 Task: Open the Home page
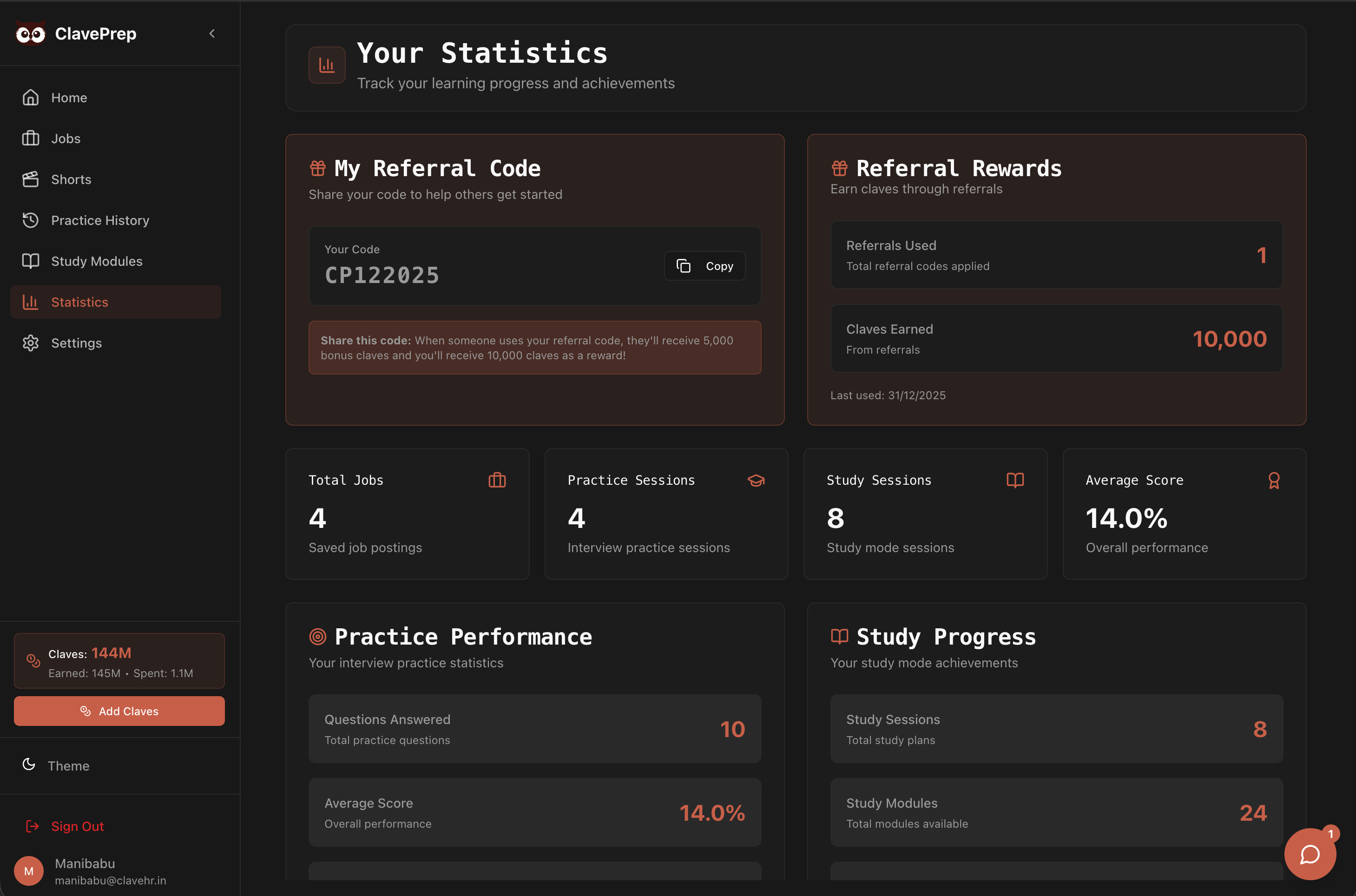69,98
